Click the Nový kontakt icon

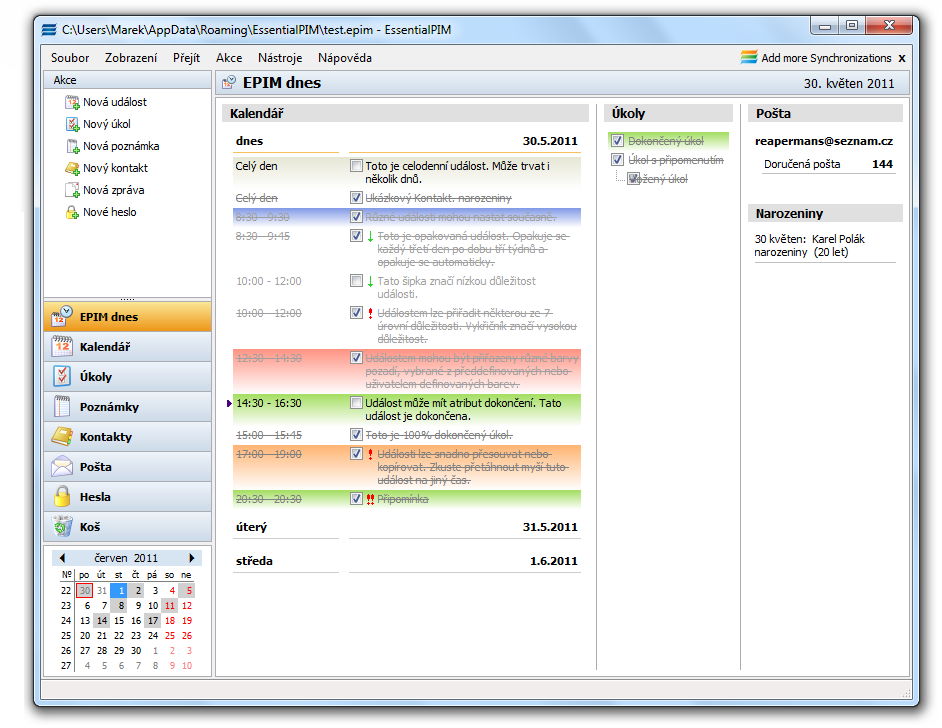coord(72,168)
